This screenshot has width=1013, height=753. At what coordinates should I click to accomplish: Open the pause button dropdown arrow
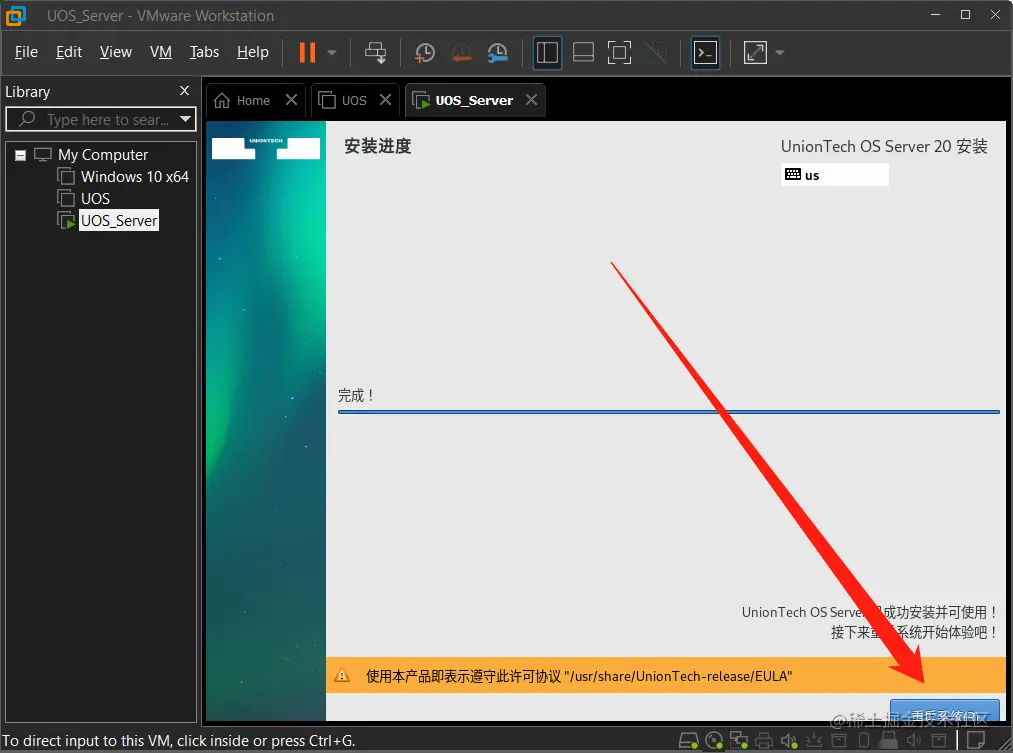[330, 53]
